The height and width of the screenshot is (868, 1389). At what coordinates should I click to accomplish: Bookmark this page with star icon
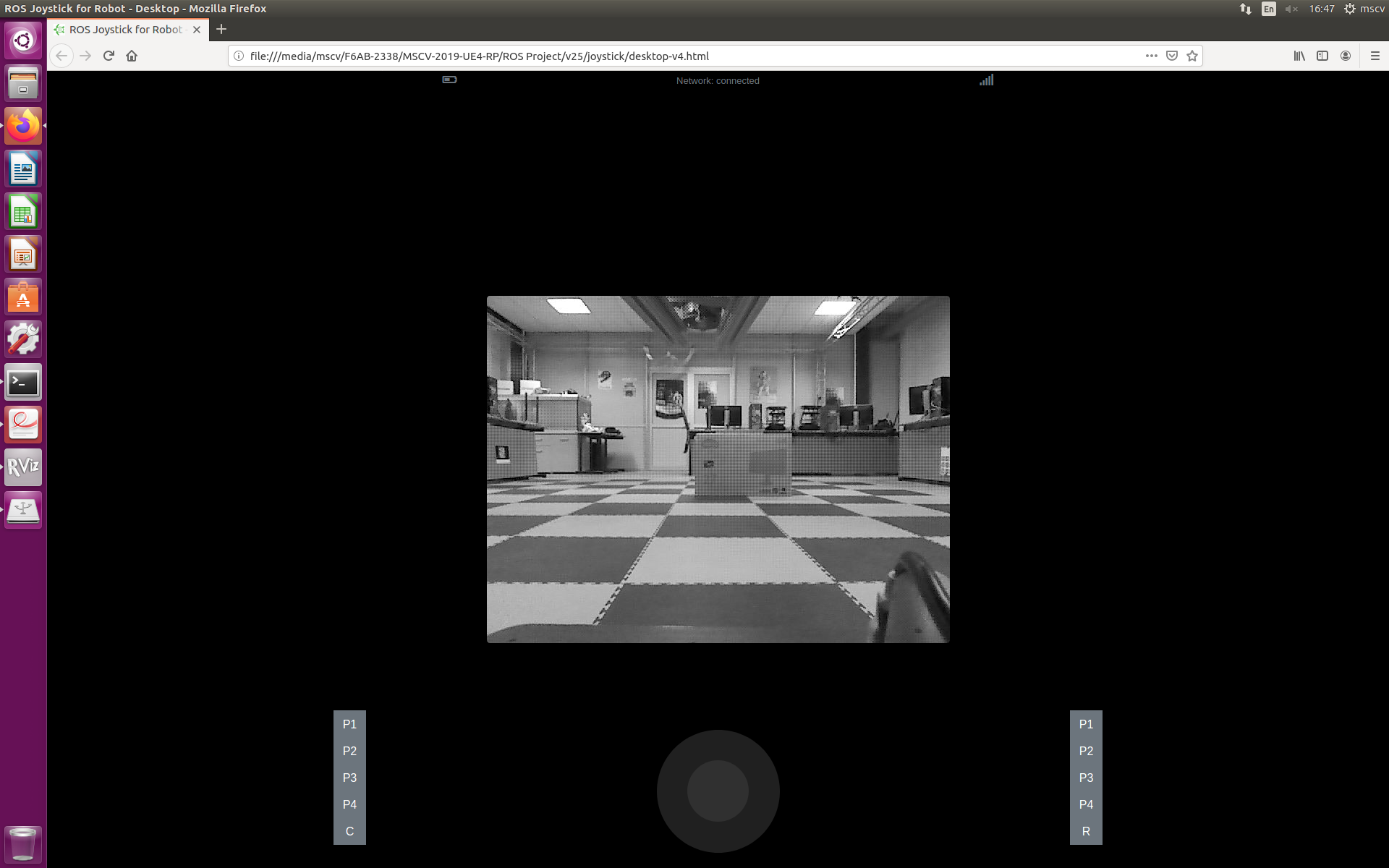point(1192,56)
